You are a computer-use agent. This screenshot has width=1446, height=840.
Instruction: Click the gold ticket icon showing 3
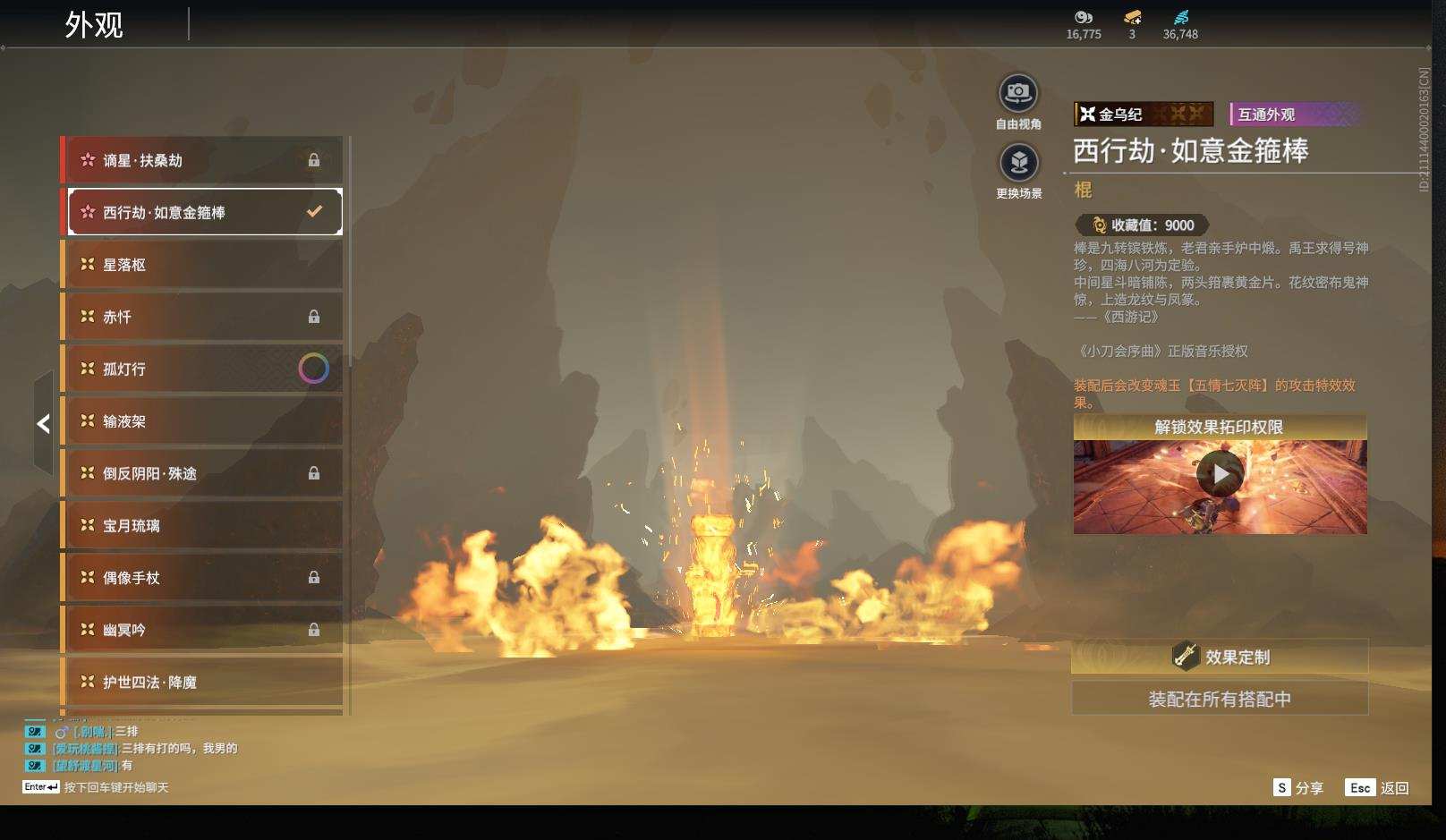pos(1132,17)
